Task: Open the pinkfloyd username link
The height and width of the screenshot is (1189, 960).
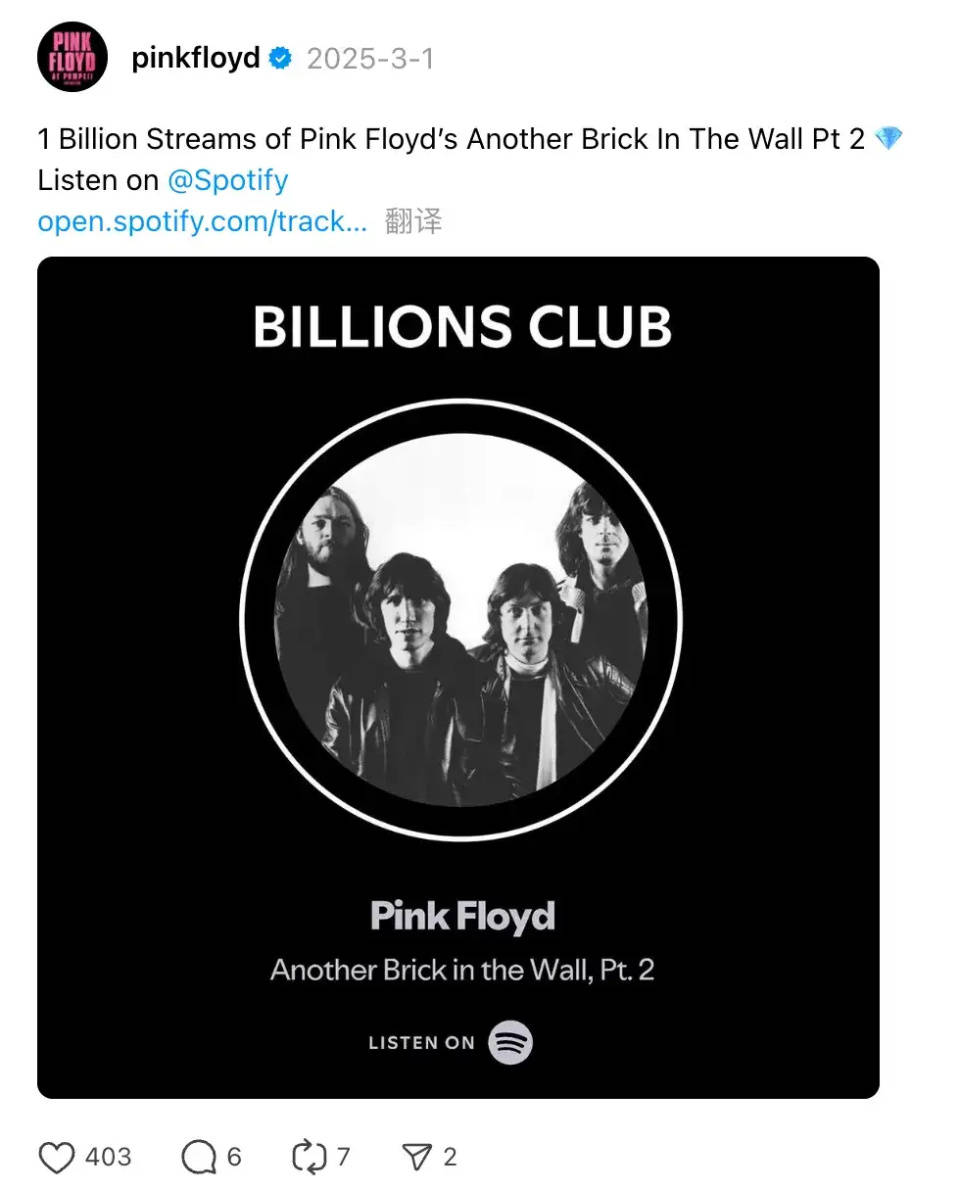Action: [x=196, y=58]
